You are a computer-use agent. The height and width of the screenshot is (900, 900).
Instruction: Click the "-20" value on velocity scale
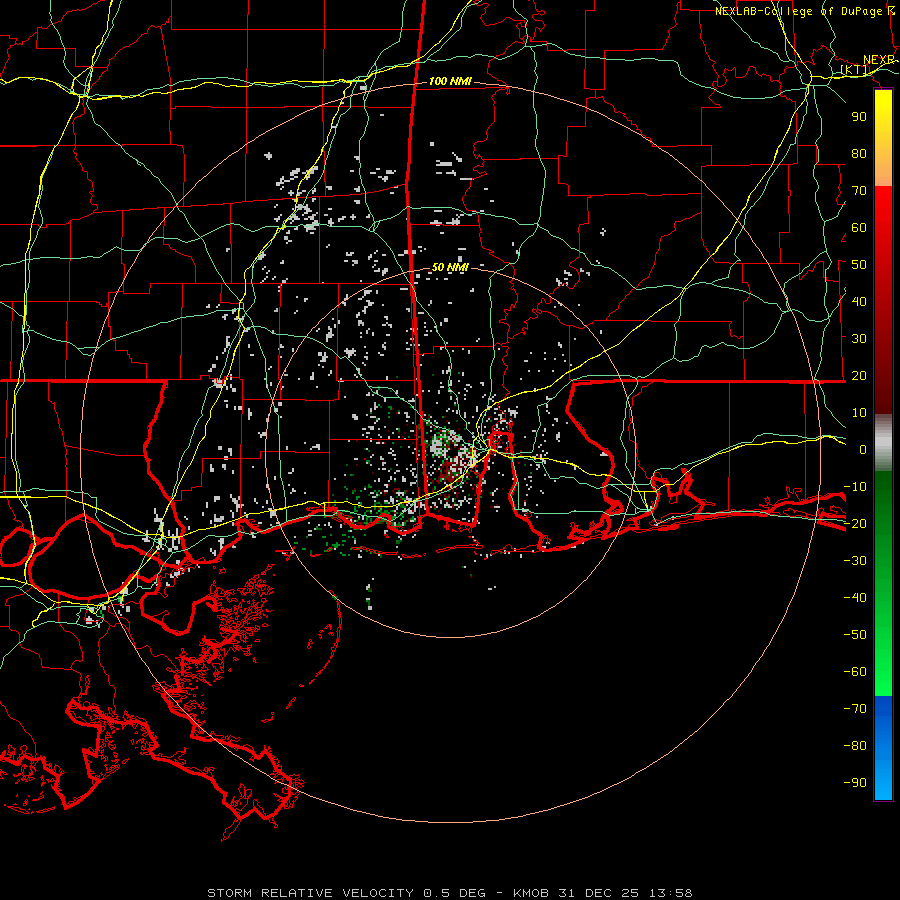point(855,524)
